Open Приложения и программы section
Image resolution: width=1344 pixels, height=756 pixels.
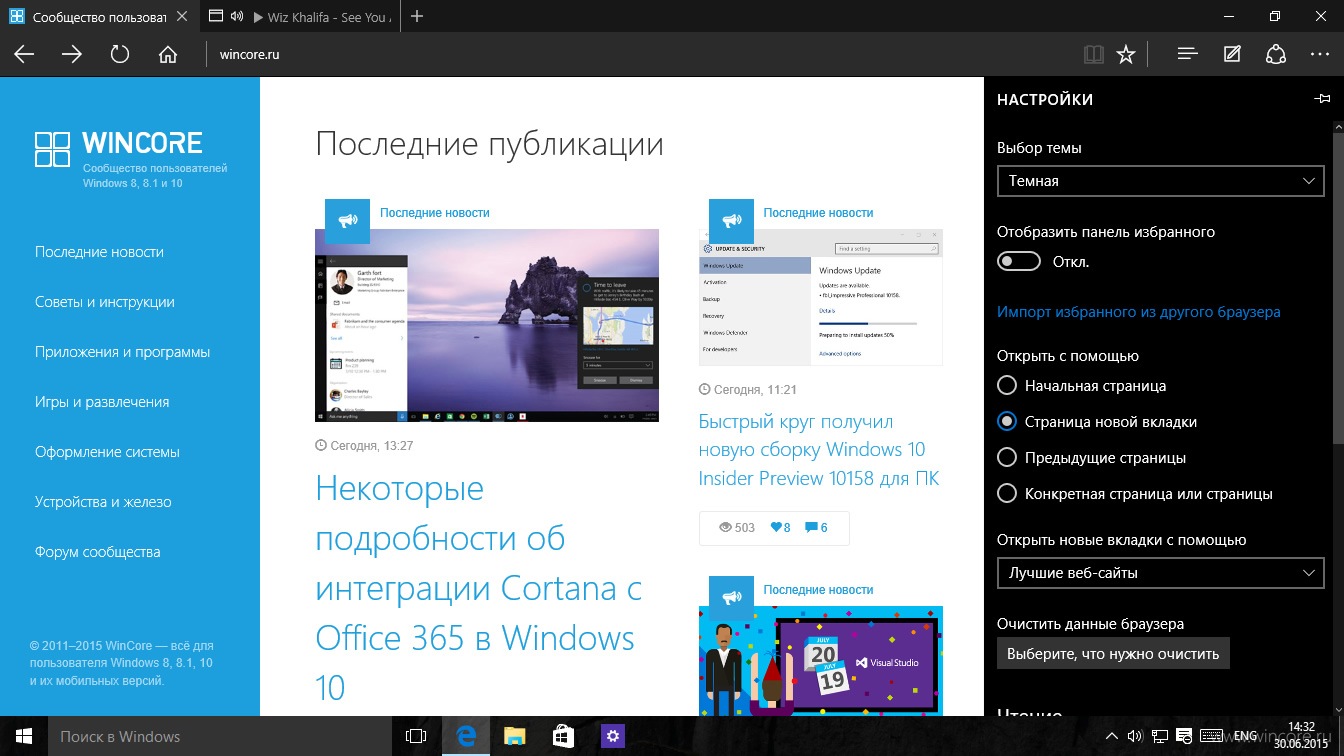coord(122,352)
